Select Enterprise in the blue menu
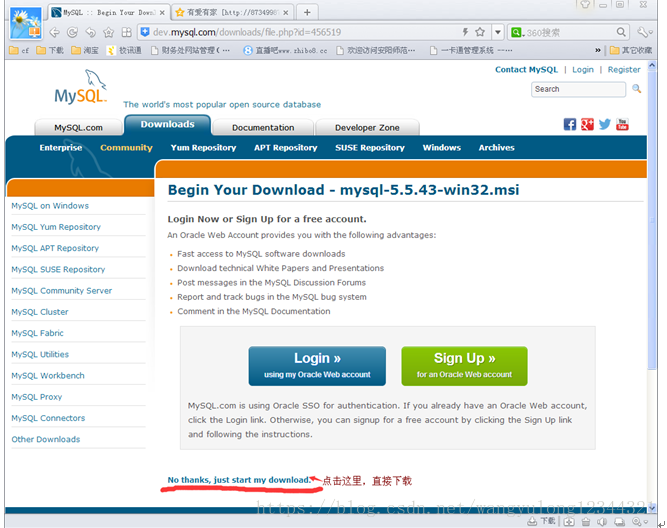The height and width of the screenshot is (528, 667). pos(61,148)
